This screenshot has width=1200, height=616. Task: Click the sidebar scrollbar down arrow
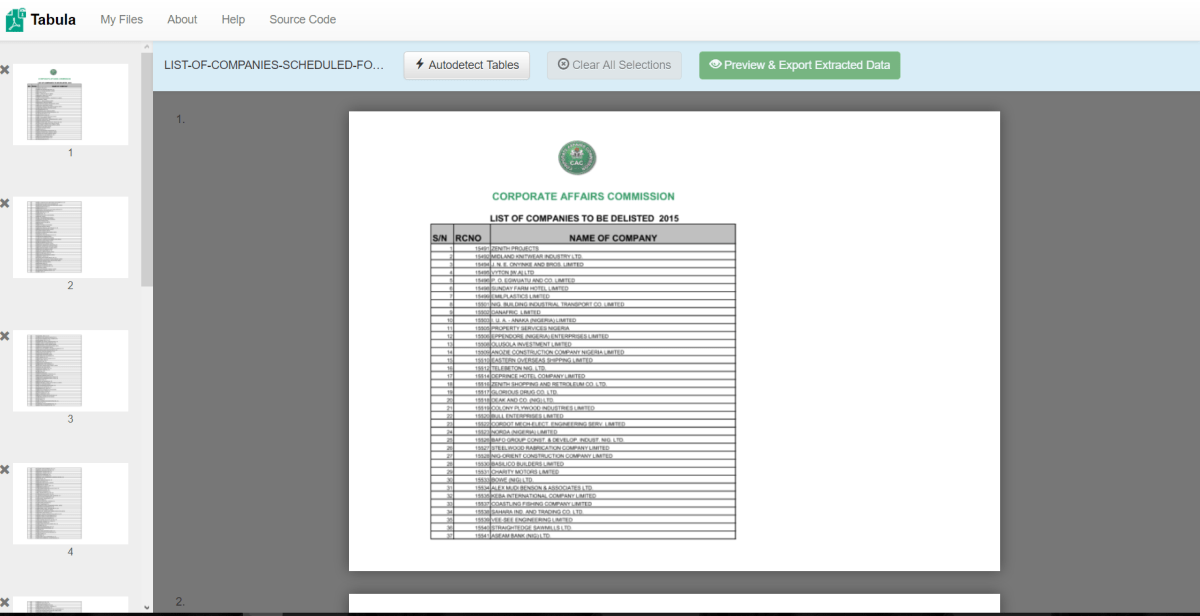click(x=147, y=606)
